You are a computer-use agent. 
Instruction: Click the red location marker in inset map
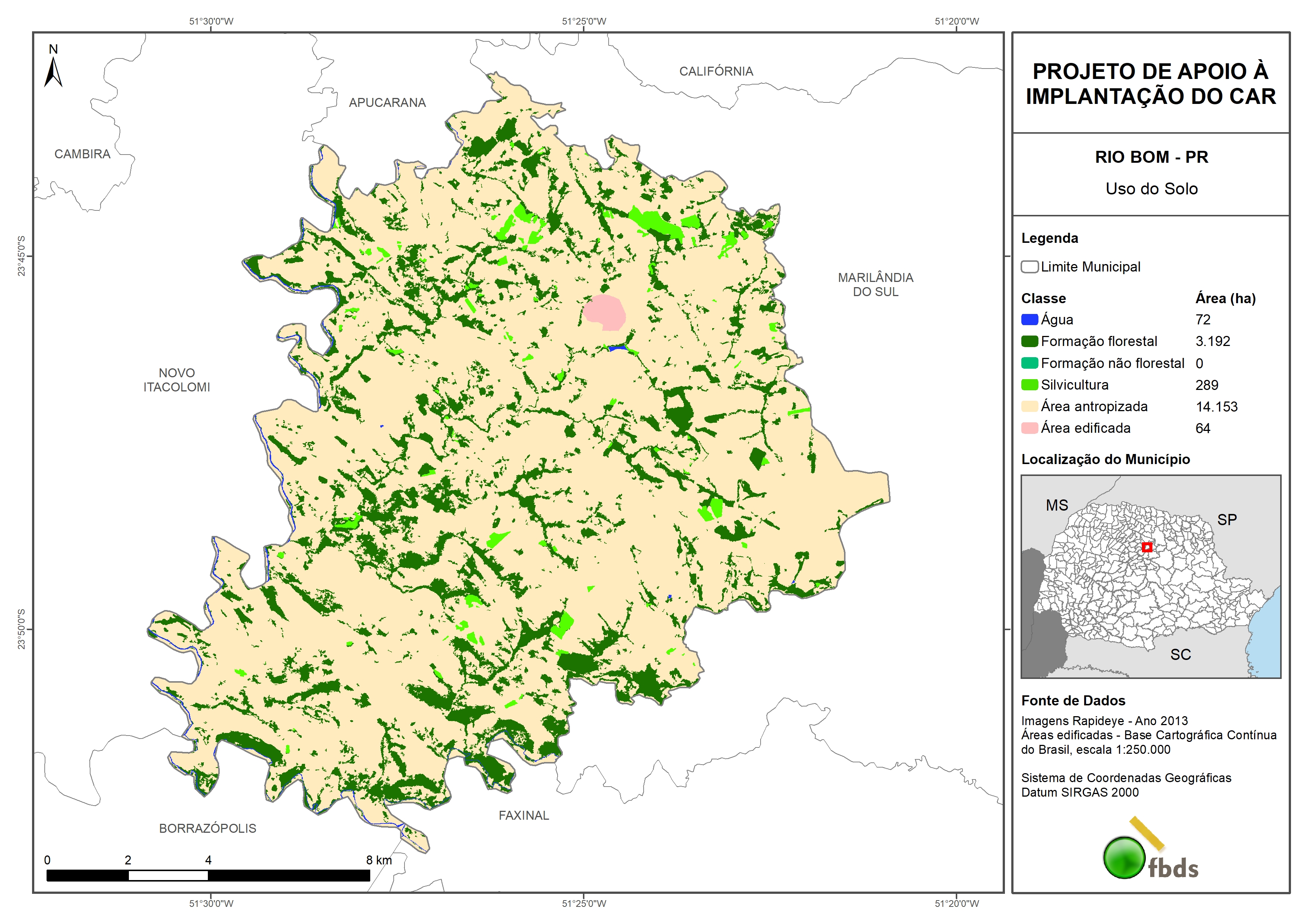click(1147, 547)
